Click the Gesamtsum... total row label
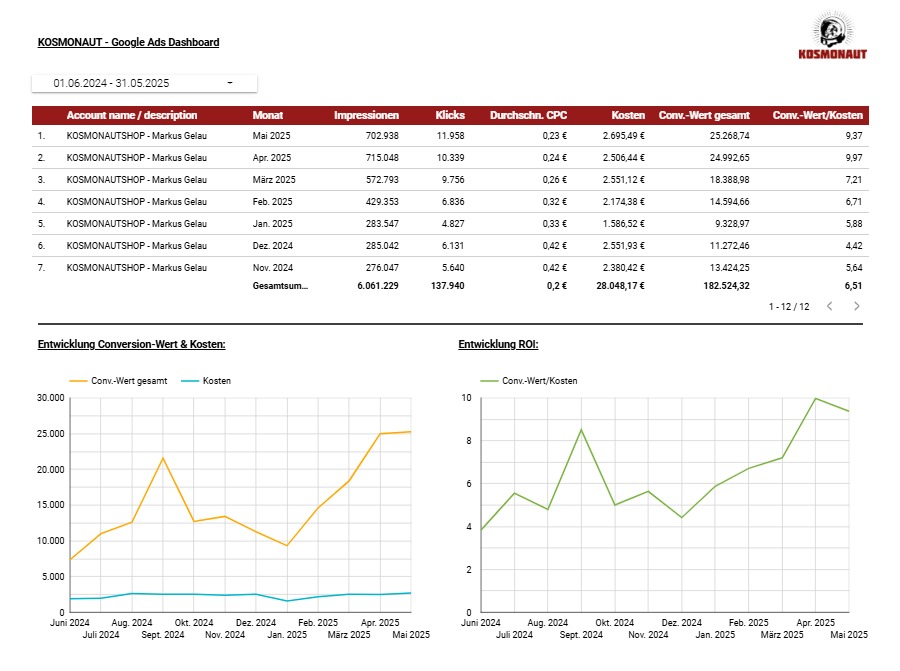Image resolution: width=900 pixels, height=671 pixels. point(280,286)
